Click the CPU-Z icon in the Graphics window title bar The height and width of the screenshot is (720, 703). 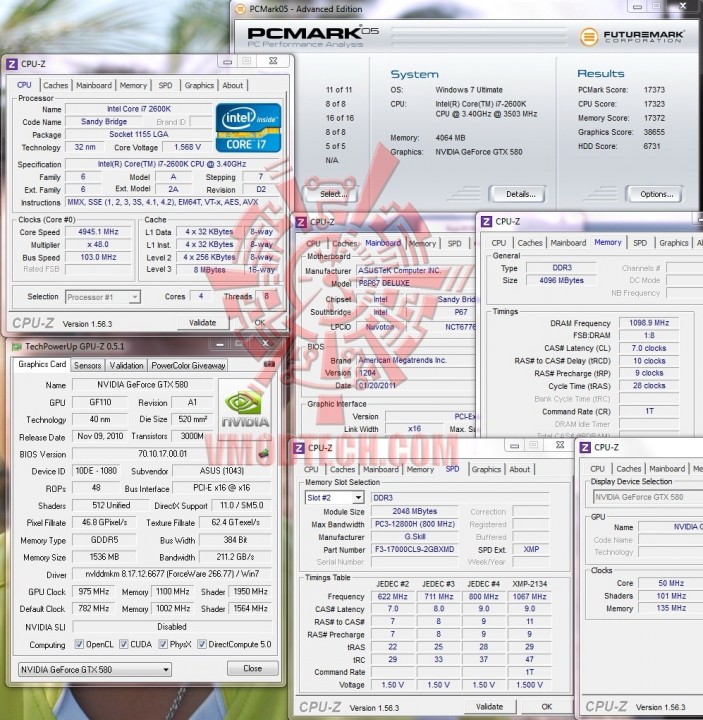pos(585,447)
